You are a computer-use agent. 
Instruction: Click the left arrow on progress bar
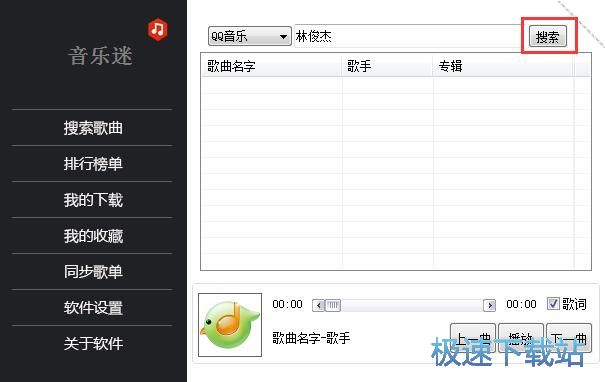(x=318, y=305)
